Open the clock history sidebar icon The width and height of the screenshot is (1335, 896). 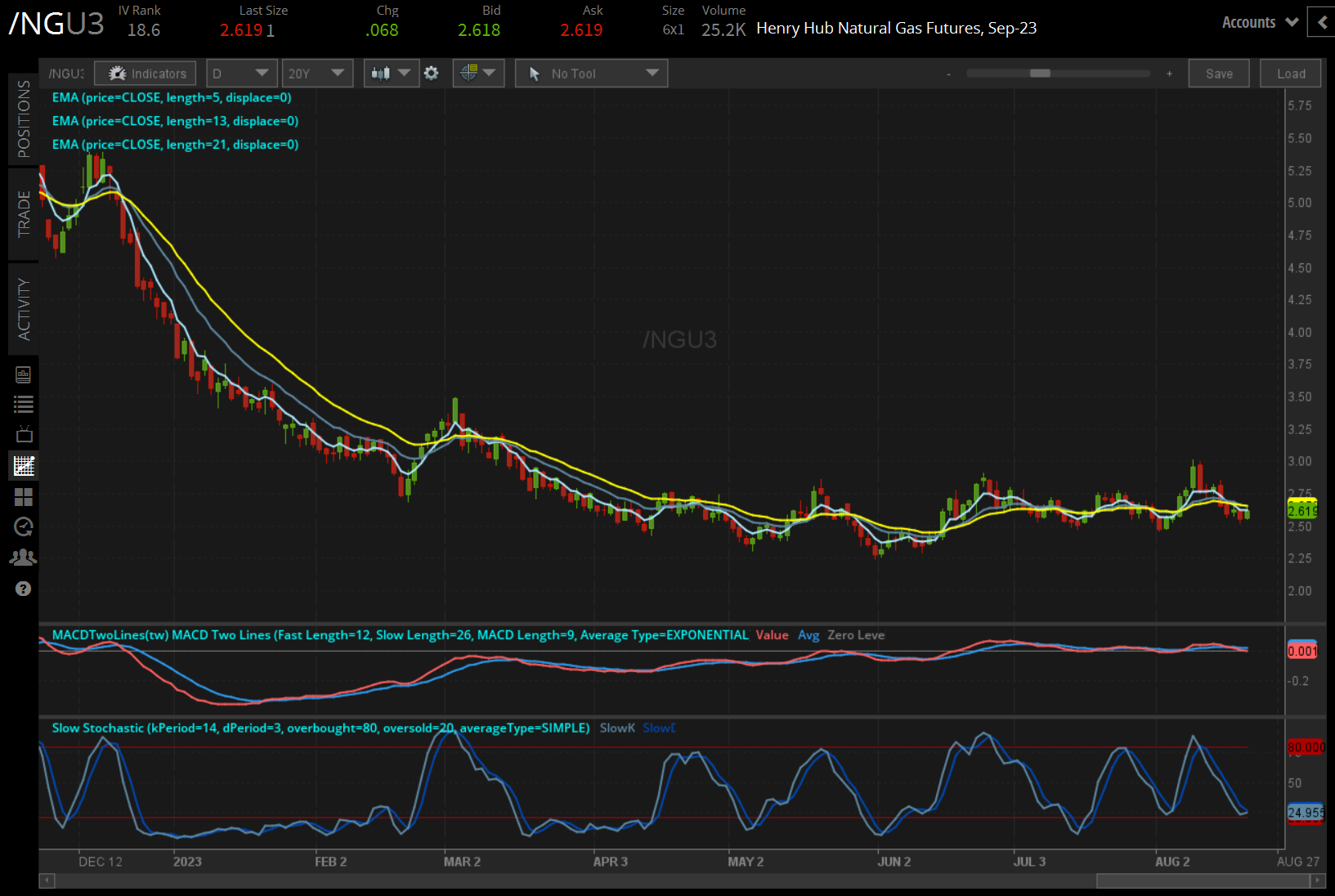coord(23,527)
